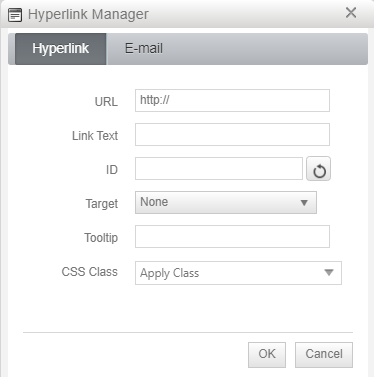
Task: Click the Target label
Action: click(102, 204)
